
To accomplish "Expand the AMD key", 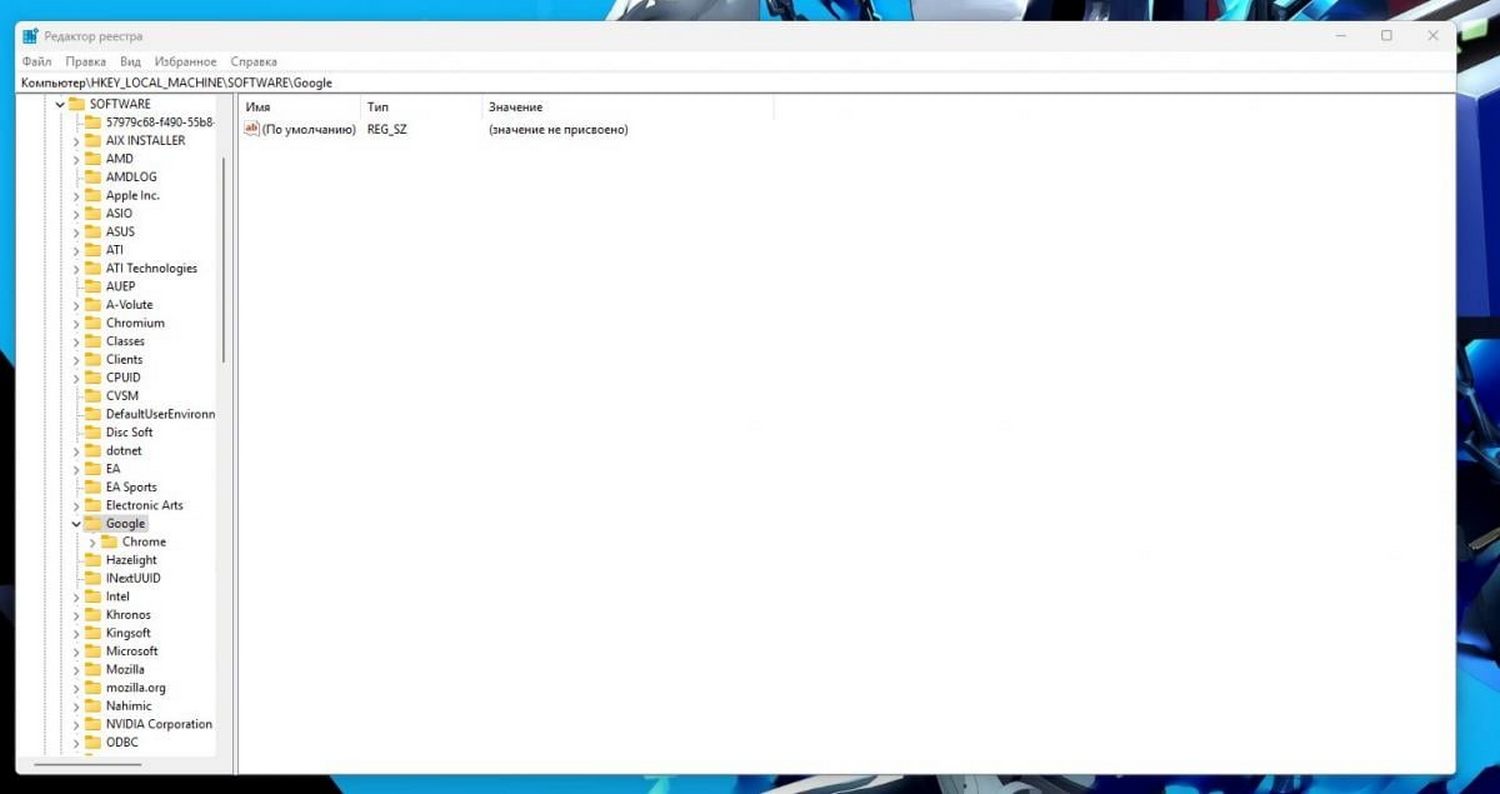I will pyautogui.click(x=76, y=159).
